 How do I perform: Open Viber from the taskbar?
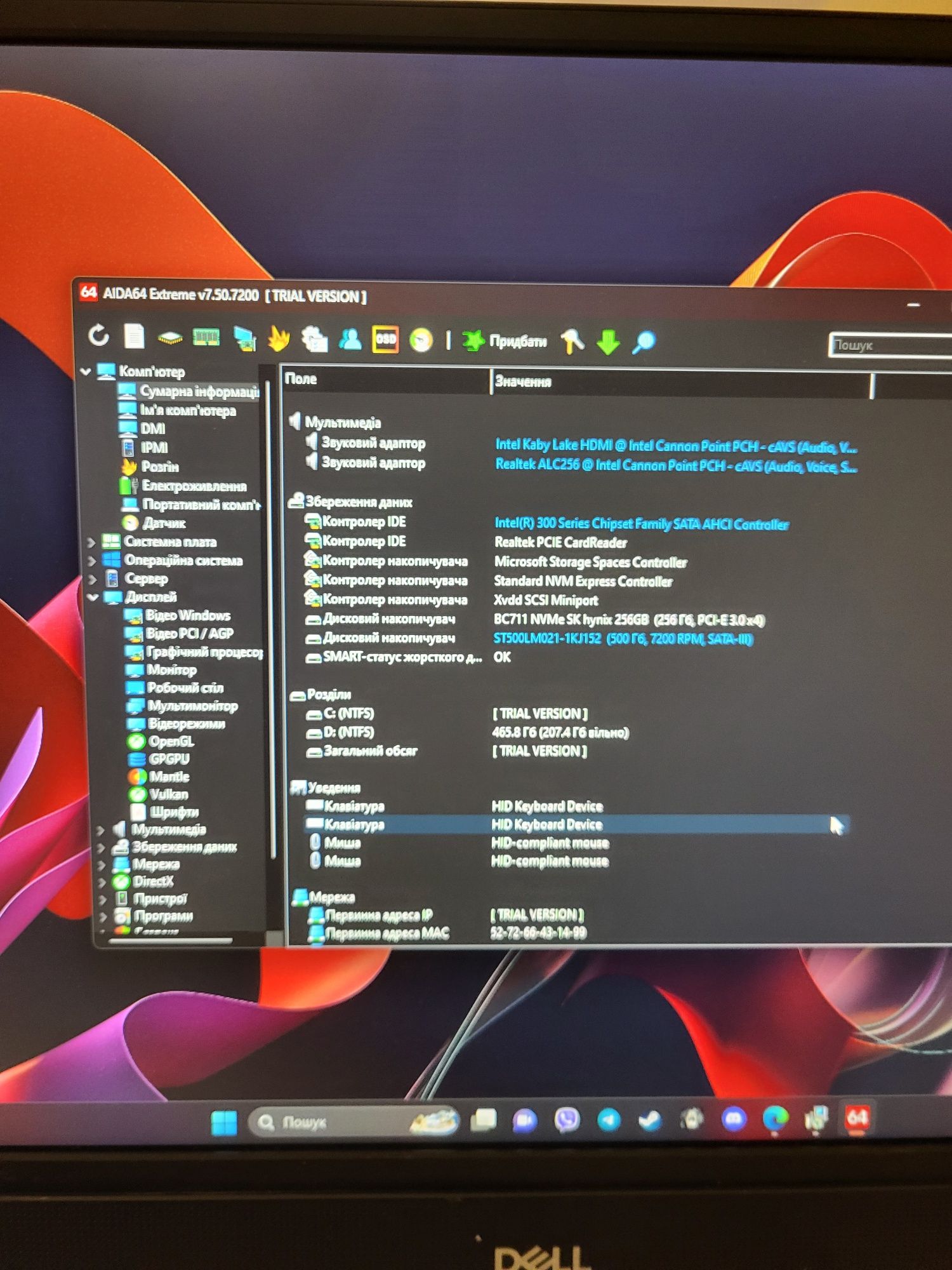coord(566,1120)
